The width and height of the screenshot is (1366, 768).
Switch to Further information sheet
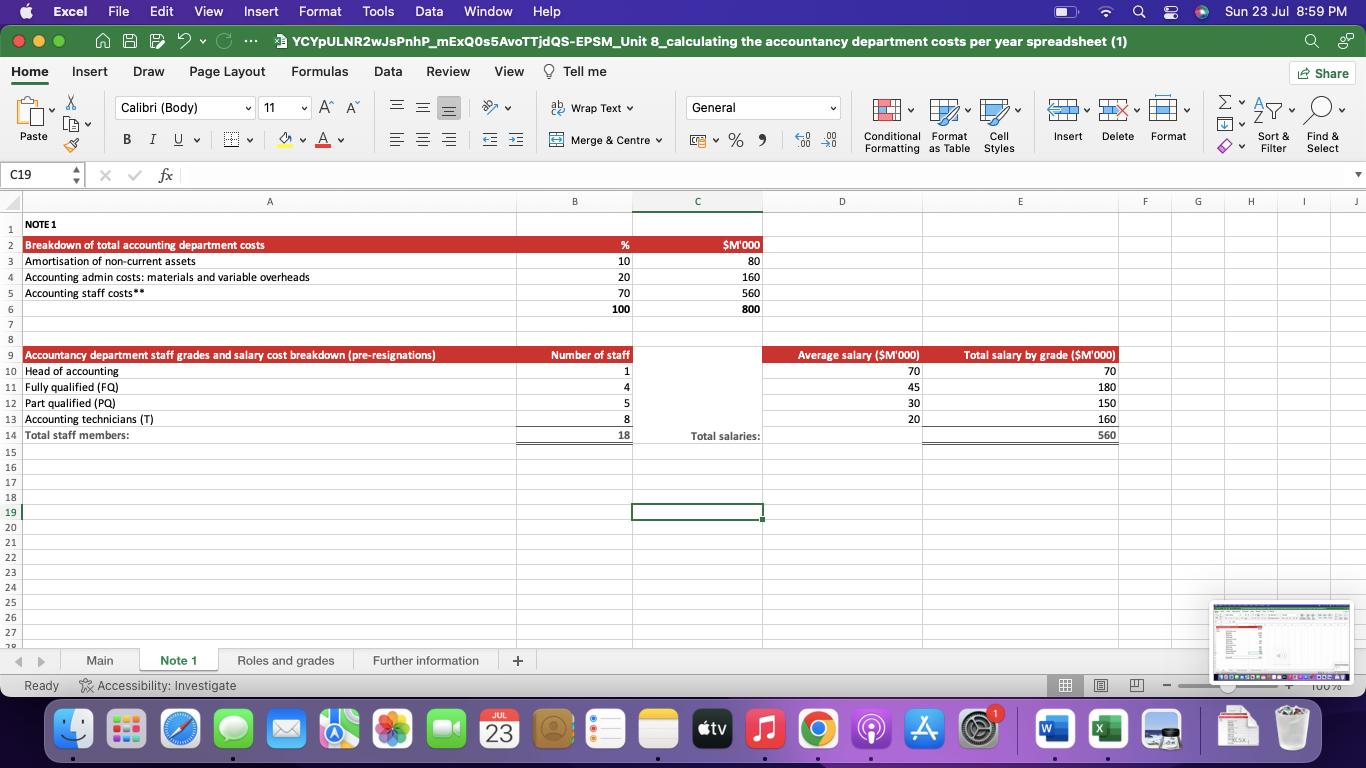pyautogui.click(x=425, y=661)
